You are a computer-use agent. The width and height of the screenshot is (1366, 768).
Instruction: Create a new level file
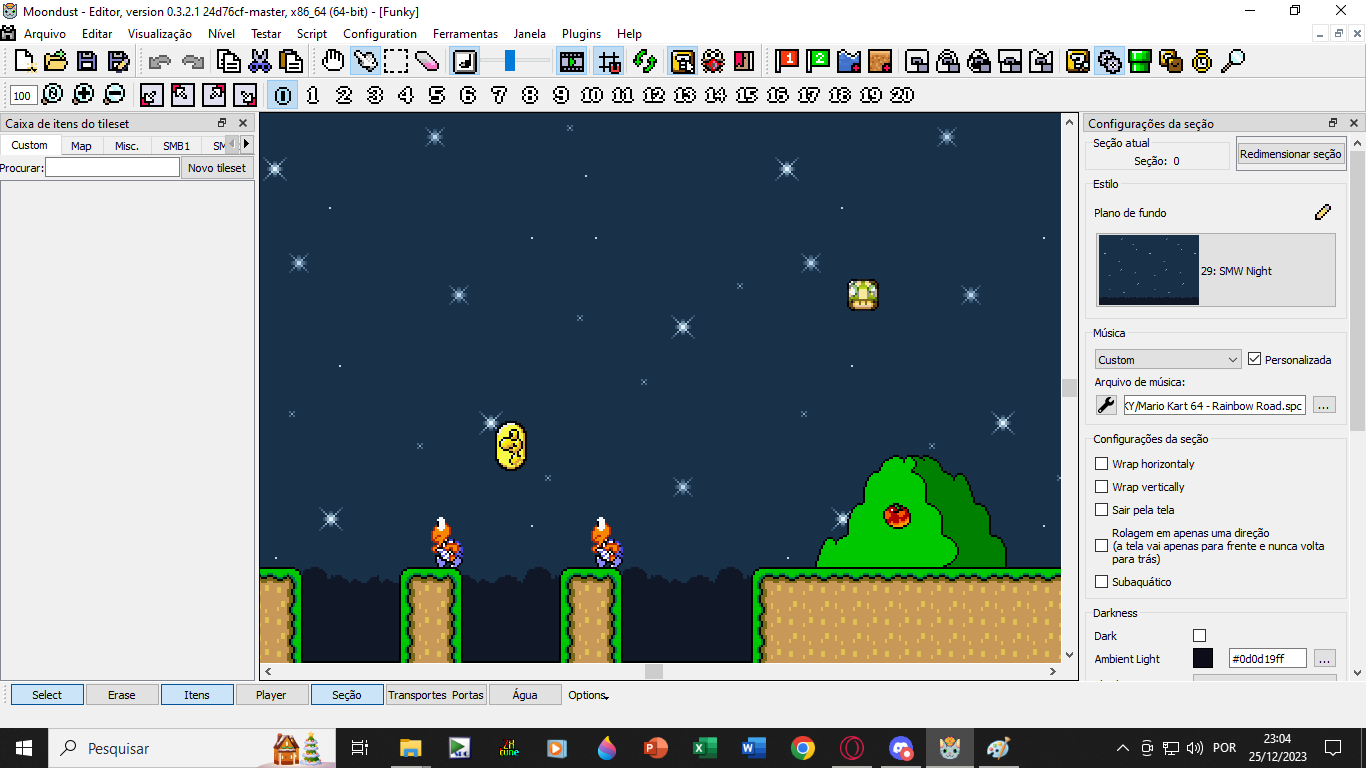[25, 61]
